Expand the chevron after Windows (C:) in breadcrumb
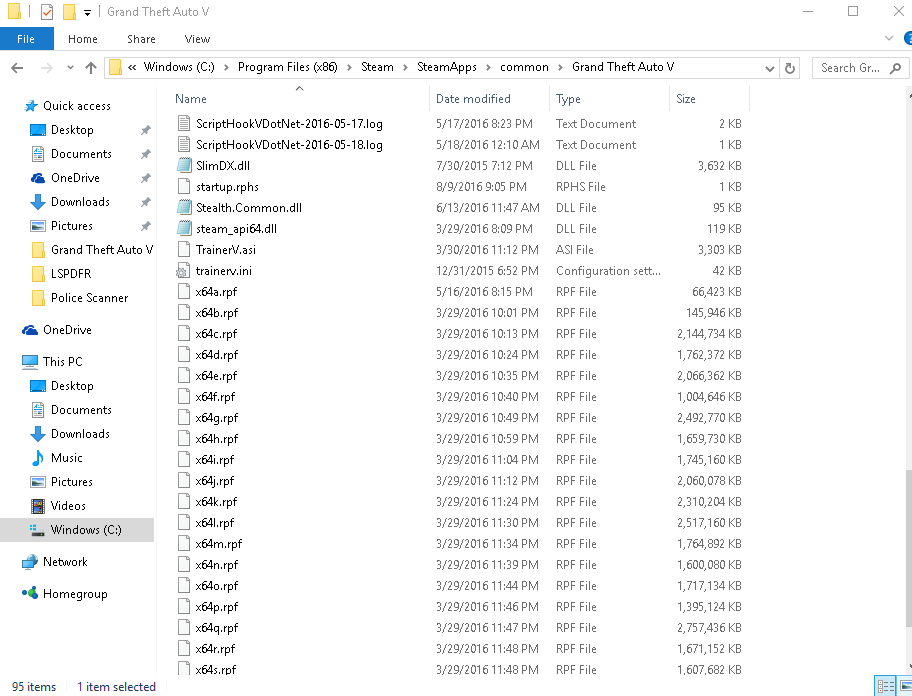Screen dimensions: 912x696 tap(226, 67)
